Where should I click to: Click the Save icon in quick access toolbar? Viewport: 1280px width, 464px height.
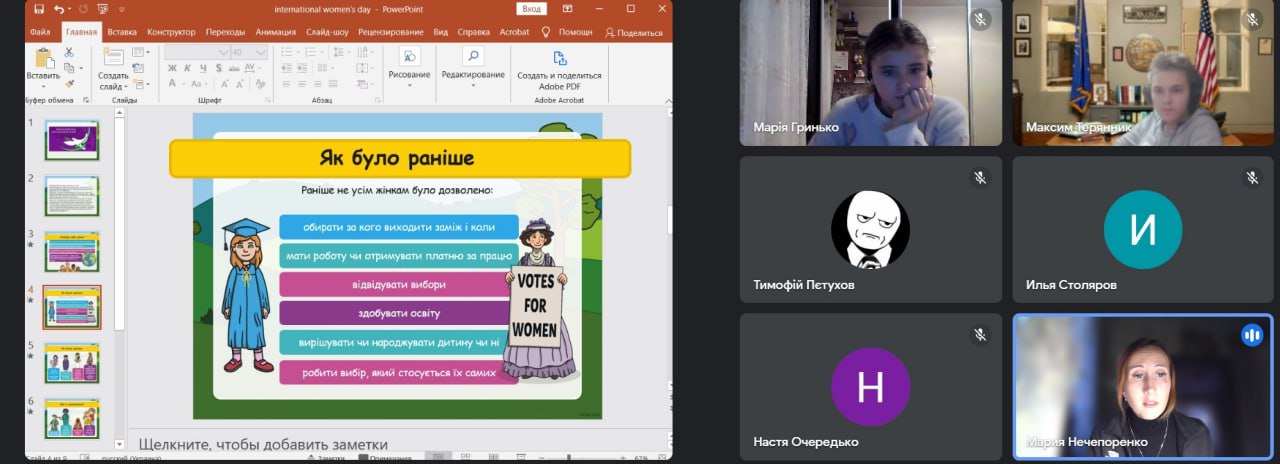[x=38, y=9]
